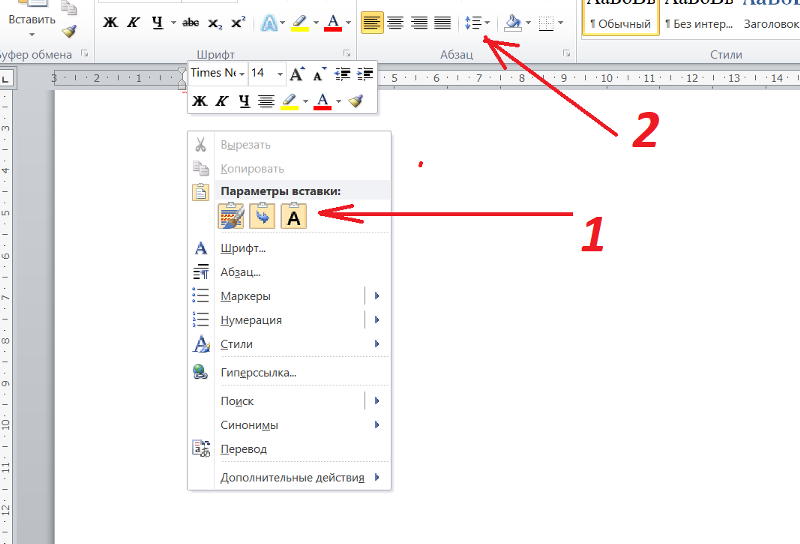This screenshot has width=800, height=544.
Task: Open font color dropdown in ribbon
Action: pos(348,23)
